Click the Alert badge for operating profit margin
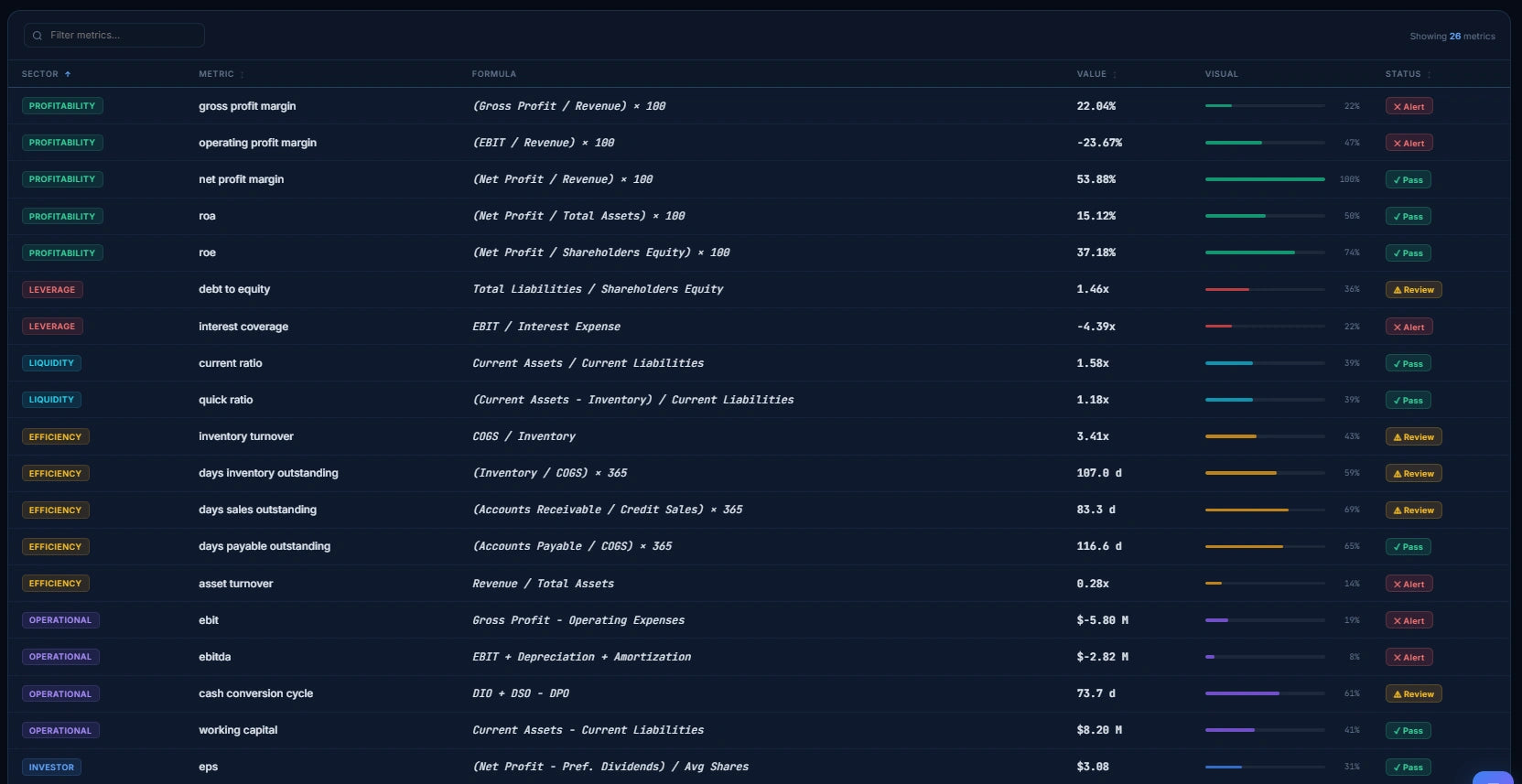This screenshot has width=1522, height=784. [x=1409, y=143]
